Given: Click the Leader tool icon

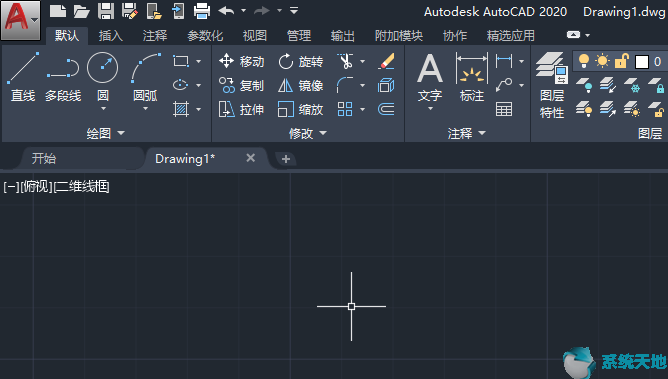Looking at the screenshot, I should [504, 85].
